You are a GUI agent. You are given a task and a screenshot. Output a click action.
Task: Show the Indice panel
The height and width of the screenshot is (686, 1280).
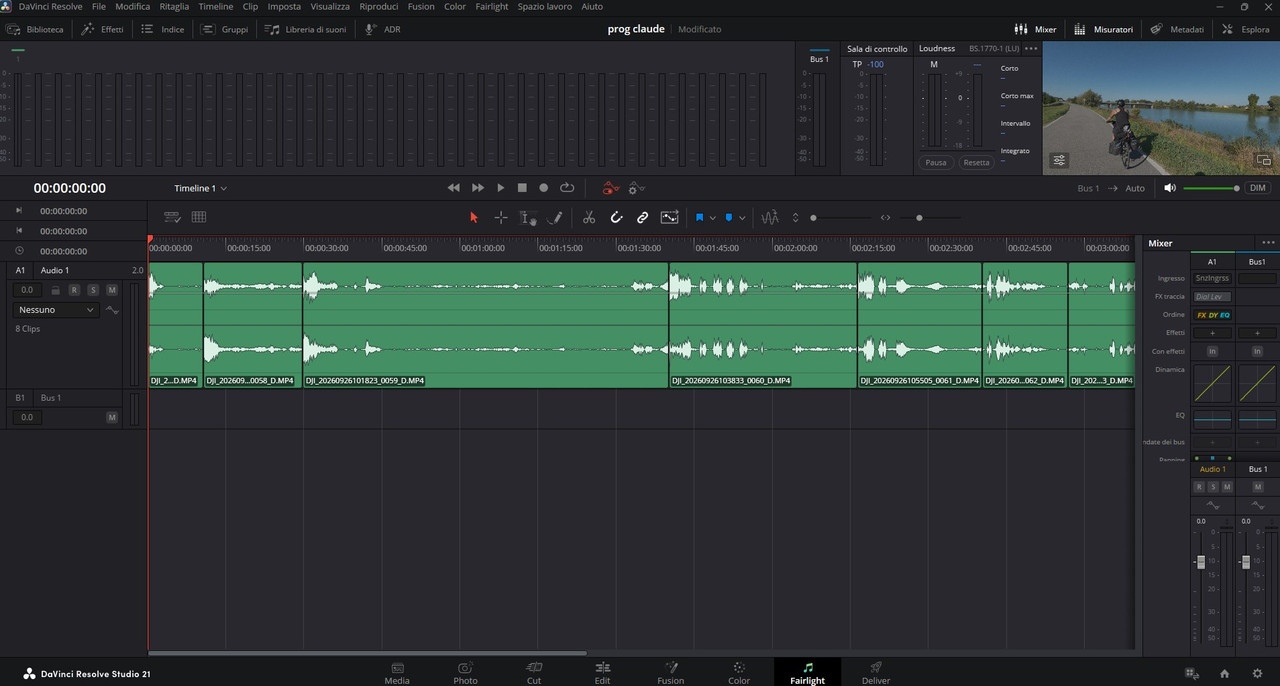tap(163, 29)
